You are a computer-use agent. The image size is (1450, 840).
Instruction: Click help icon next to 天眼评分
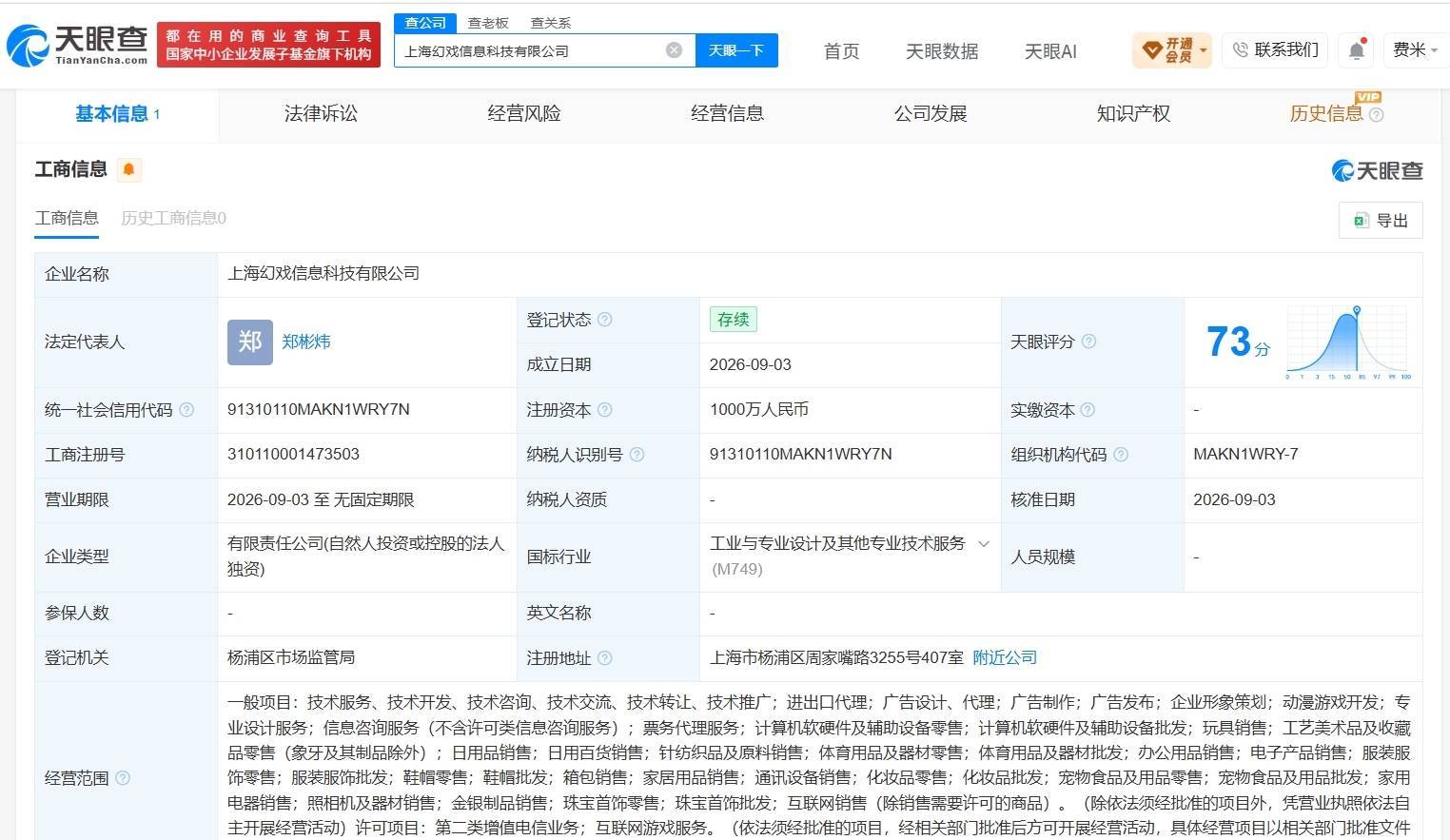tap(1088, 342)
